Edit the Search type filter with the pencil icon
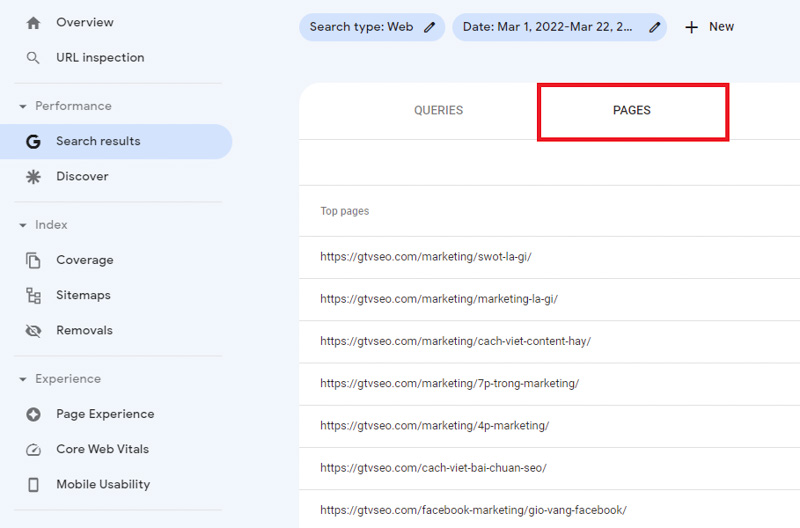Image resolution: width=800 pixels, height=528 pixels. click(x=430, y=27)
